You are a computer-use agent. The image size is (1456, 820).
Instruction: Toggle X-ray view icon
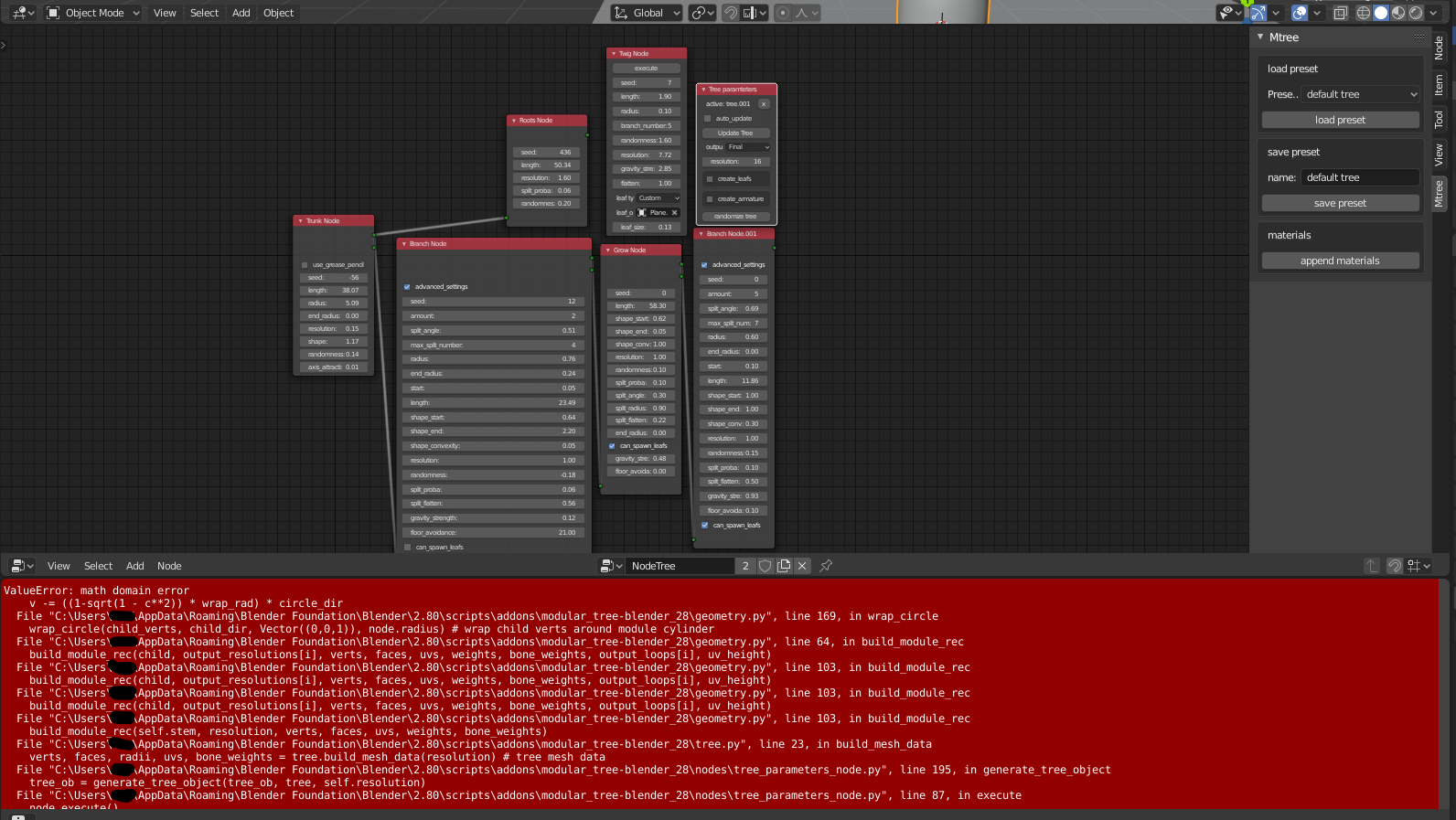1341,13
